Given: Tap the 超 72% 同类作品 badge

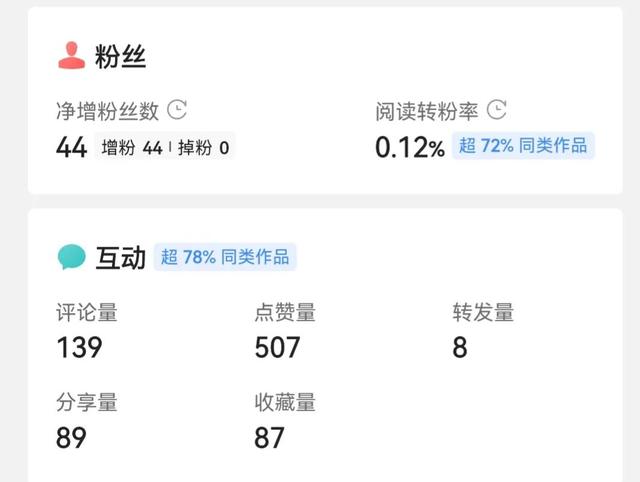Looking at the screenshot, I should pyautogui.click(x=523, y=146).
